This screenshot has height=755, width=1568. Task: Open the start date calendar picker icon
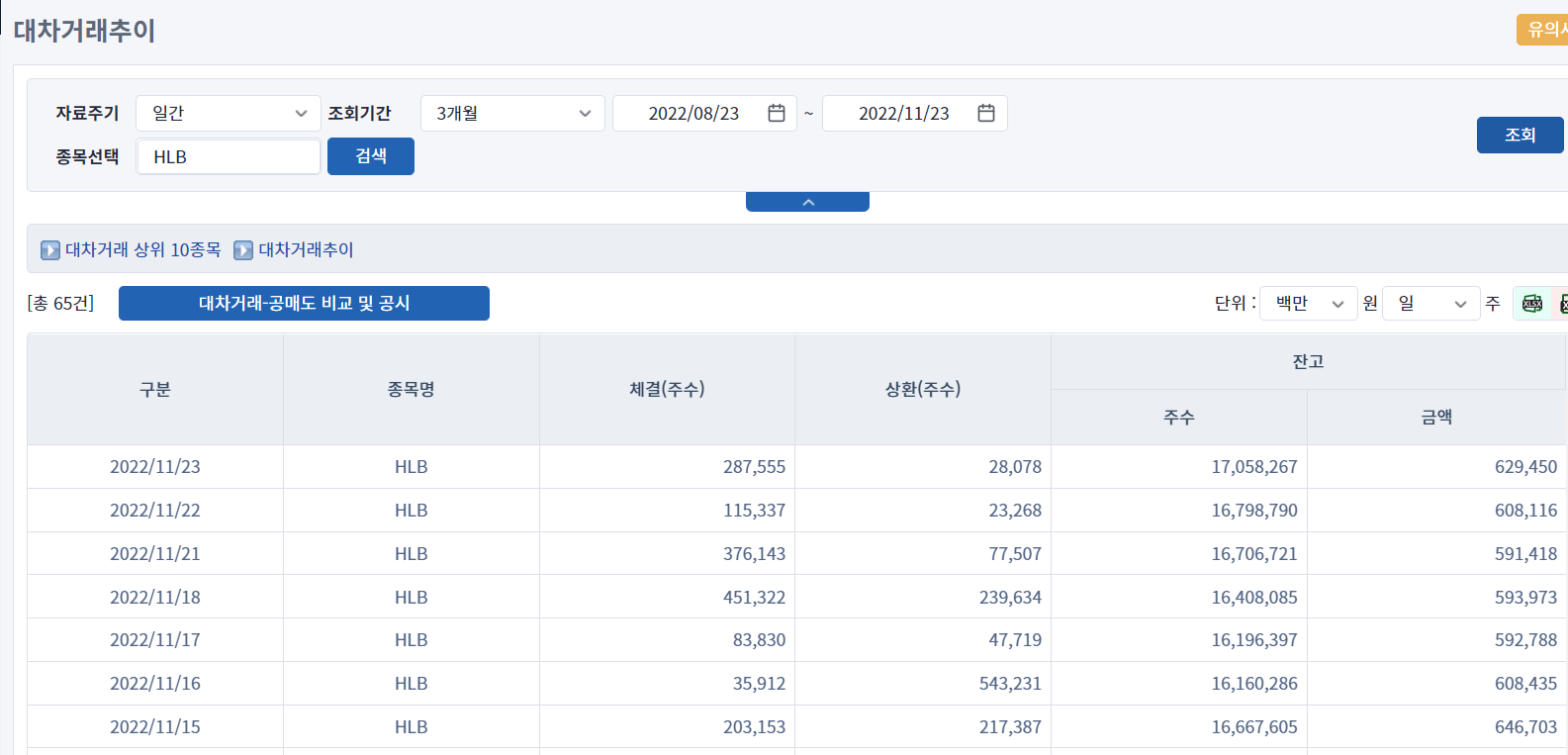pos(777,113)
